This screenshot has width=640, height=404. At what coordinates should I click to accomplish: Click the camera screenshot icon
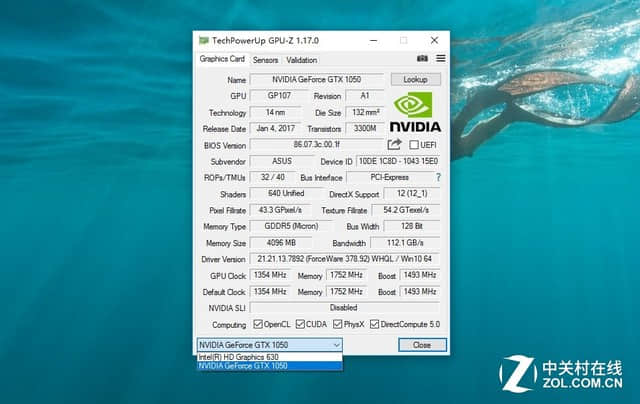pos(422,58)
